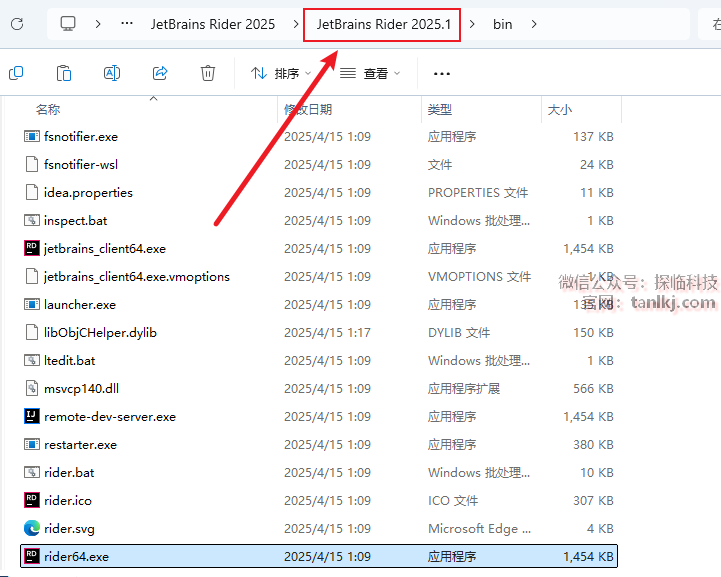721x577 pixels.
Task: Sort files by the 大小 column header
Action: pyautogui.click(x=559, y=109)
